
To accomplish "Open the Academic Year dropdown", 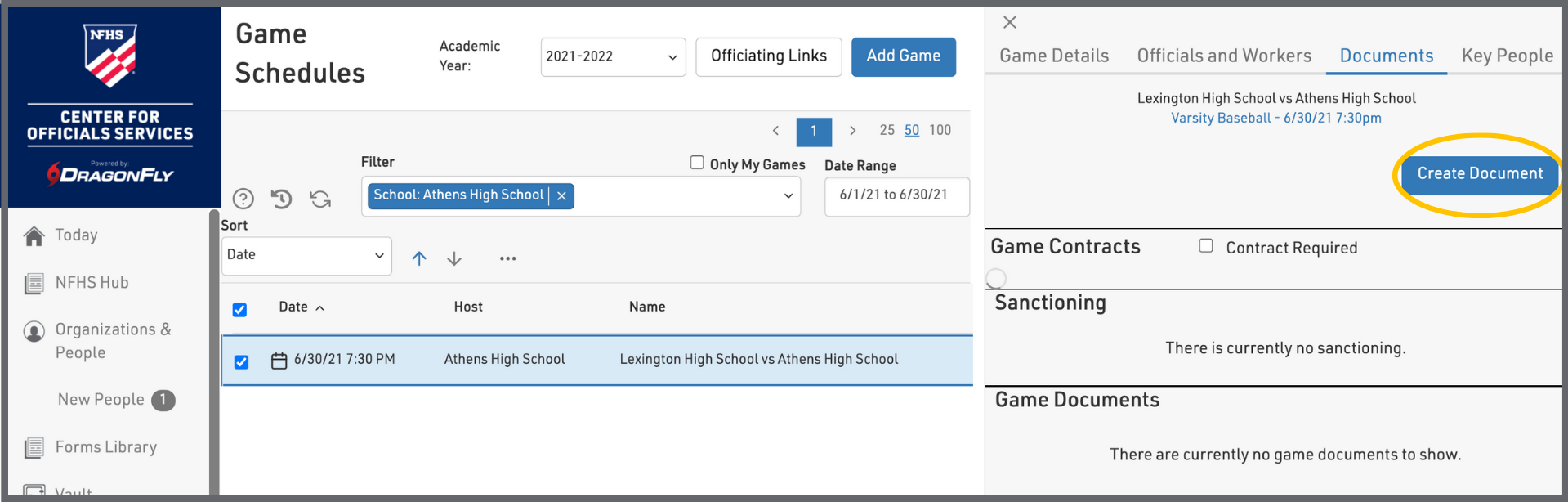I will (x=612, y=56).
